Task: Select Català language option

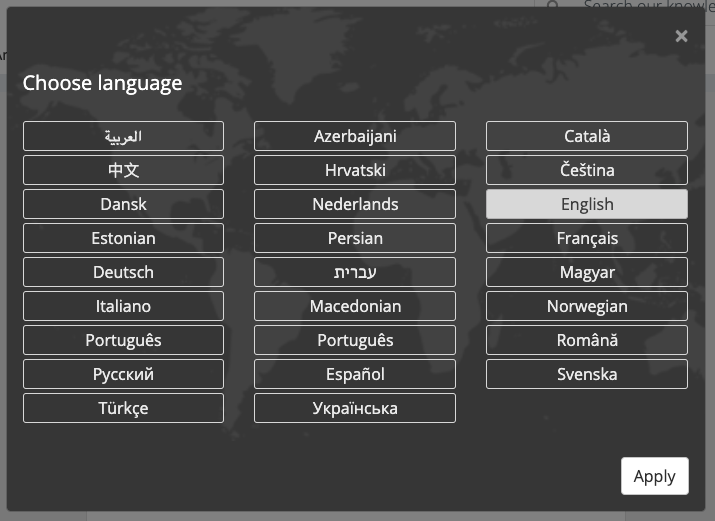Action: pyautogui.click(x=587, y=136)
